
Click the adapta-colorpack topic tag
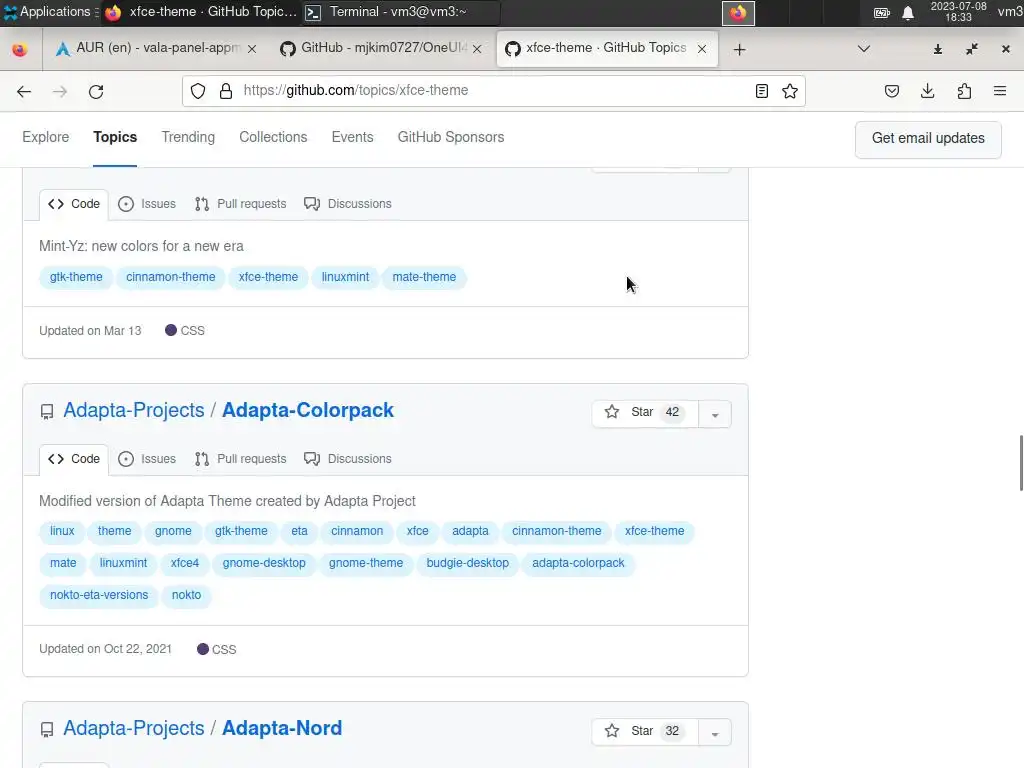point(578,563)
